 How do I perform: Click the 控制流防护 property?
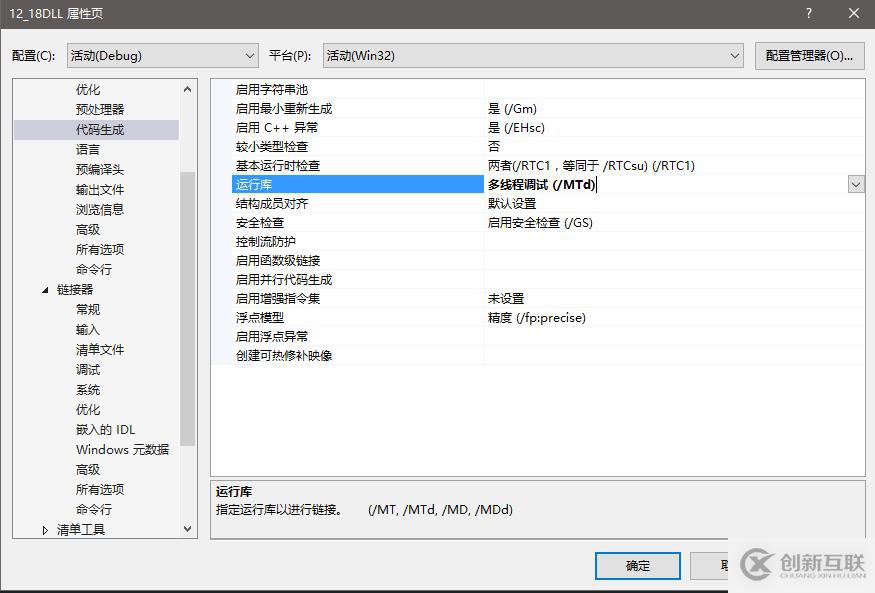pyautogui.click(x=266, y=242)
